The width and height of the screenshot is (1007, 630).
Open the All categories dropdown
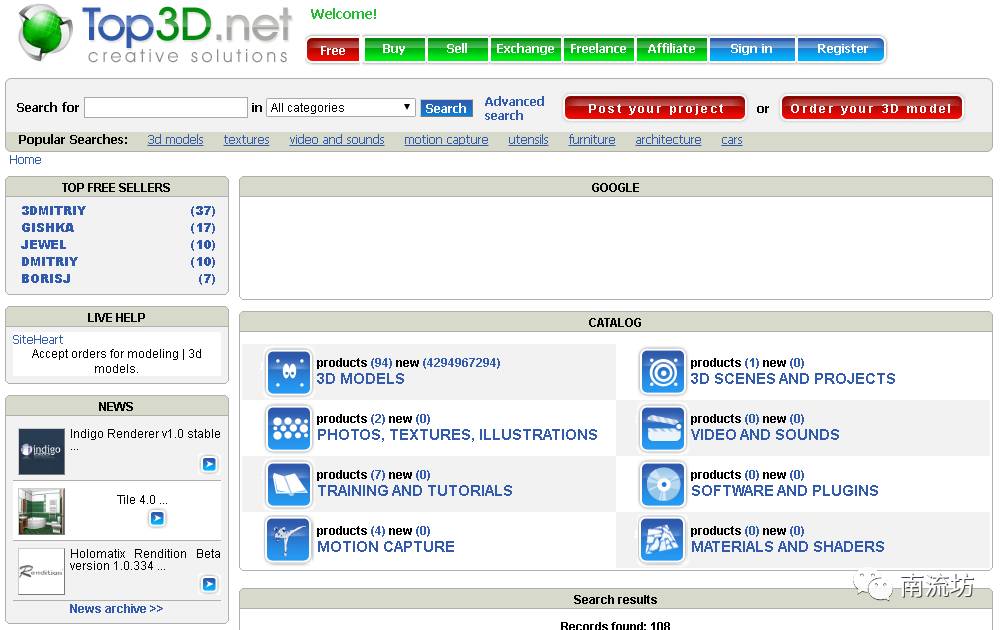tap(341, 108)
